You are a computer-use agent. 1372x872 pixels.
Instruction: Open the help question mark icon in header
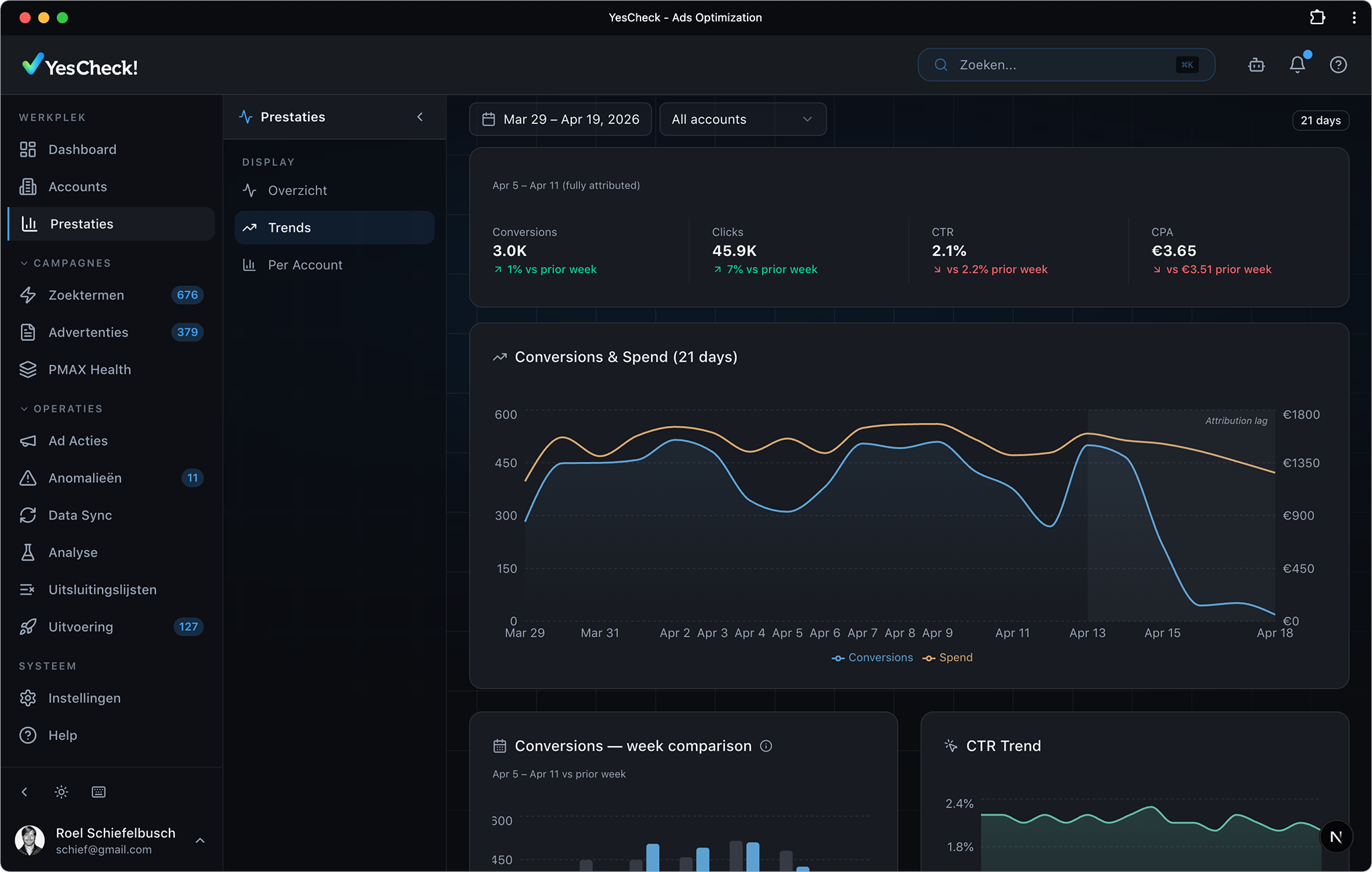[x=1338, y=65]
